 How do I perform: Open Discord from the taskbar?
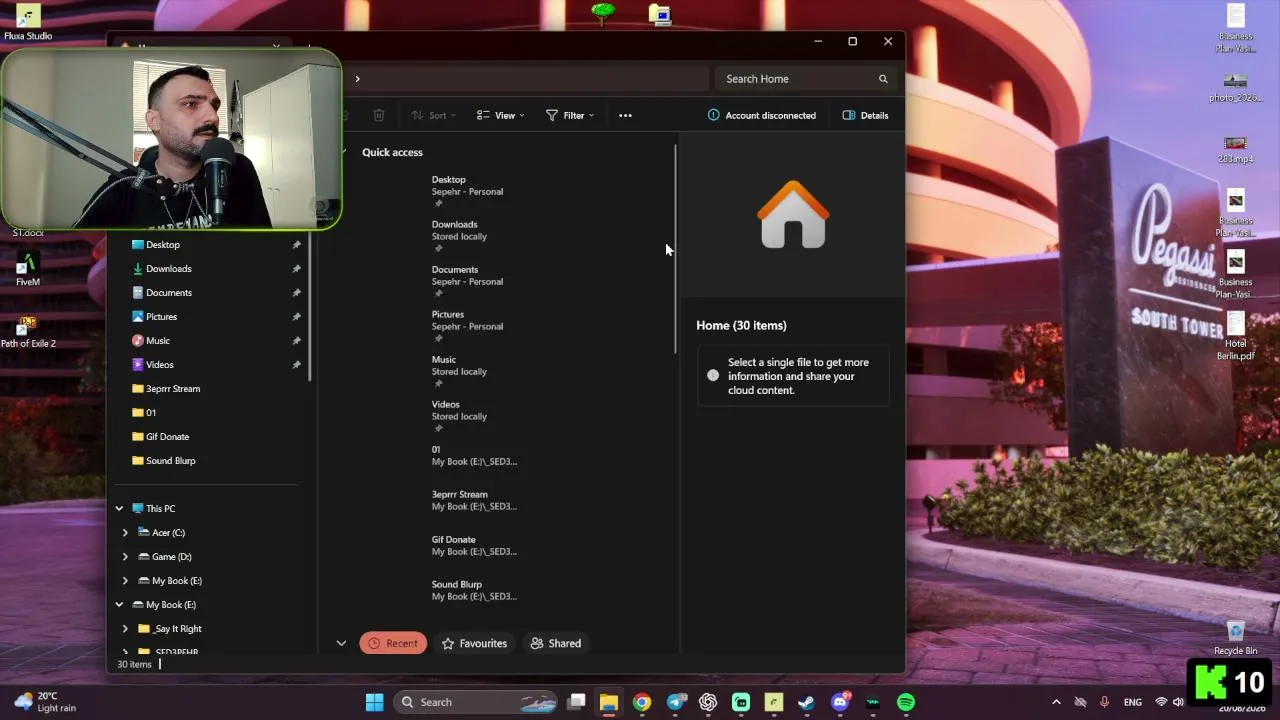[x=840, y=702]
